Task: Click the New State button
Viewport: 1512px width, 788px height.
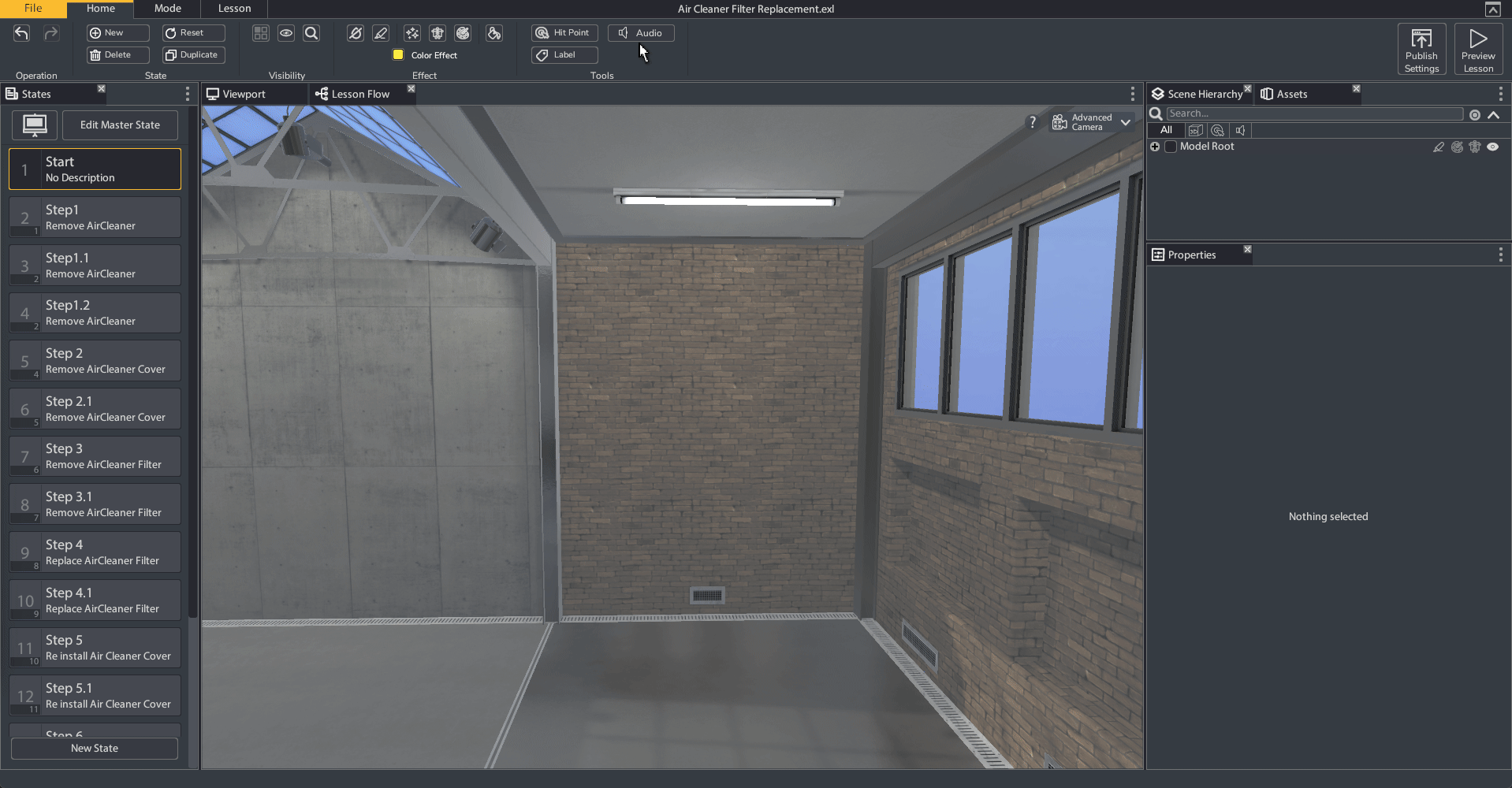Action: pos(95,748)
